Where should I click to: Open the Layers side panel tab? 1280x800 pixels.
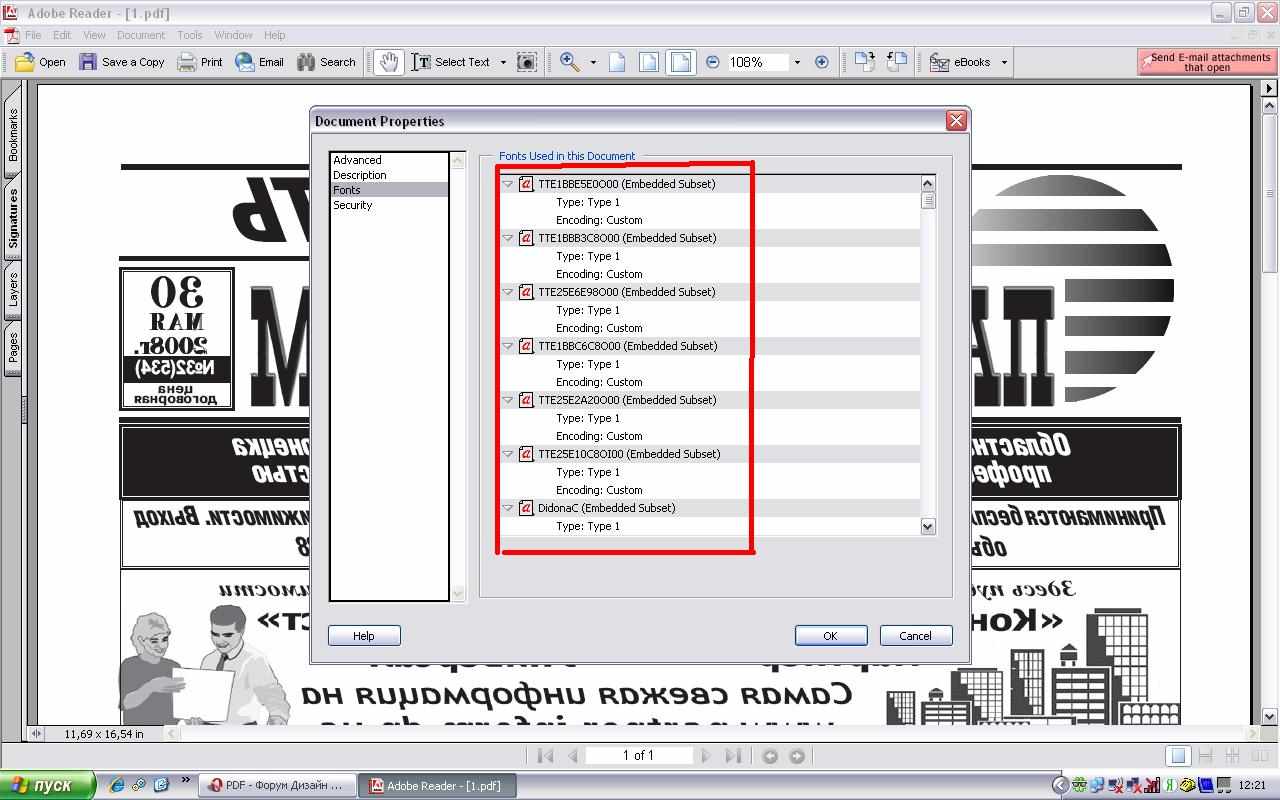pos(13,291)
